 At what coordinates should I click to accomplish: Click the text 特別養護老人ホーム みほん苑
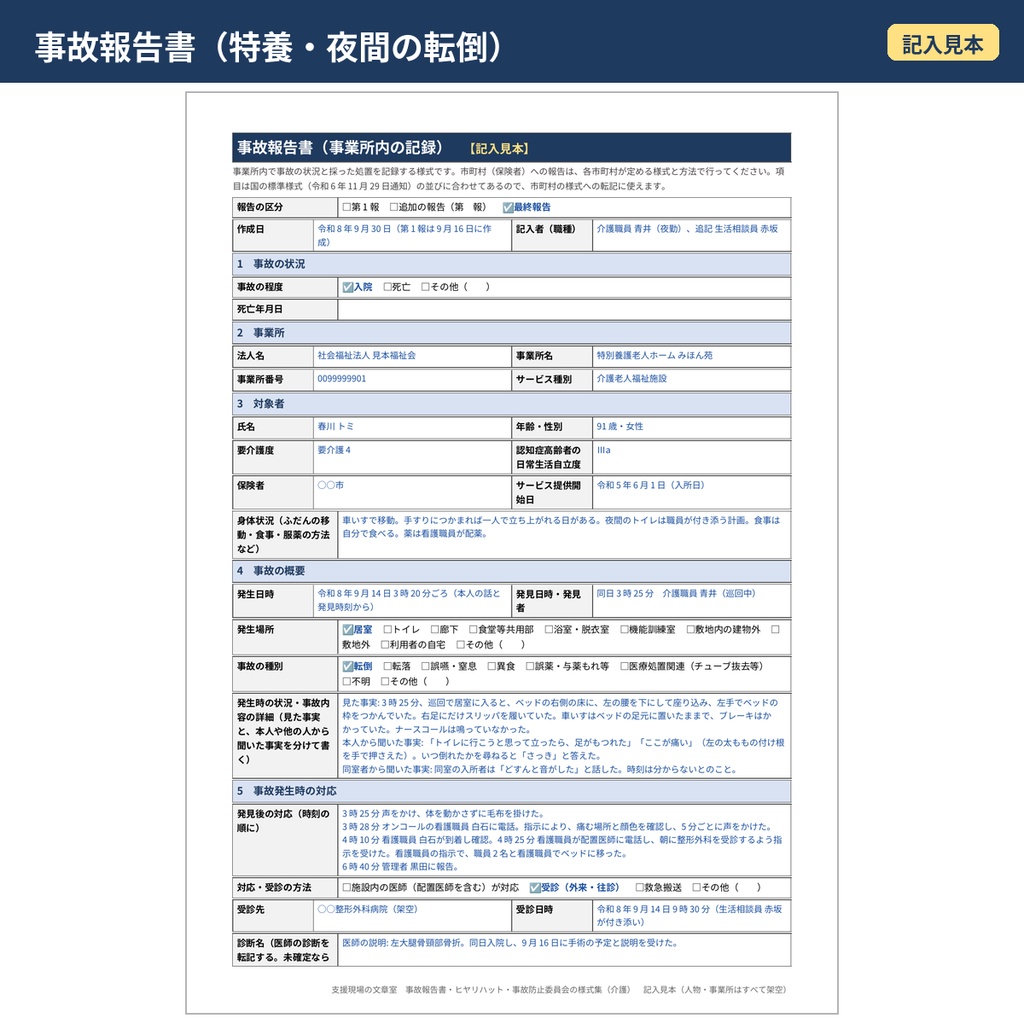654,355
